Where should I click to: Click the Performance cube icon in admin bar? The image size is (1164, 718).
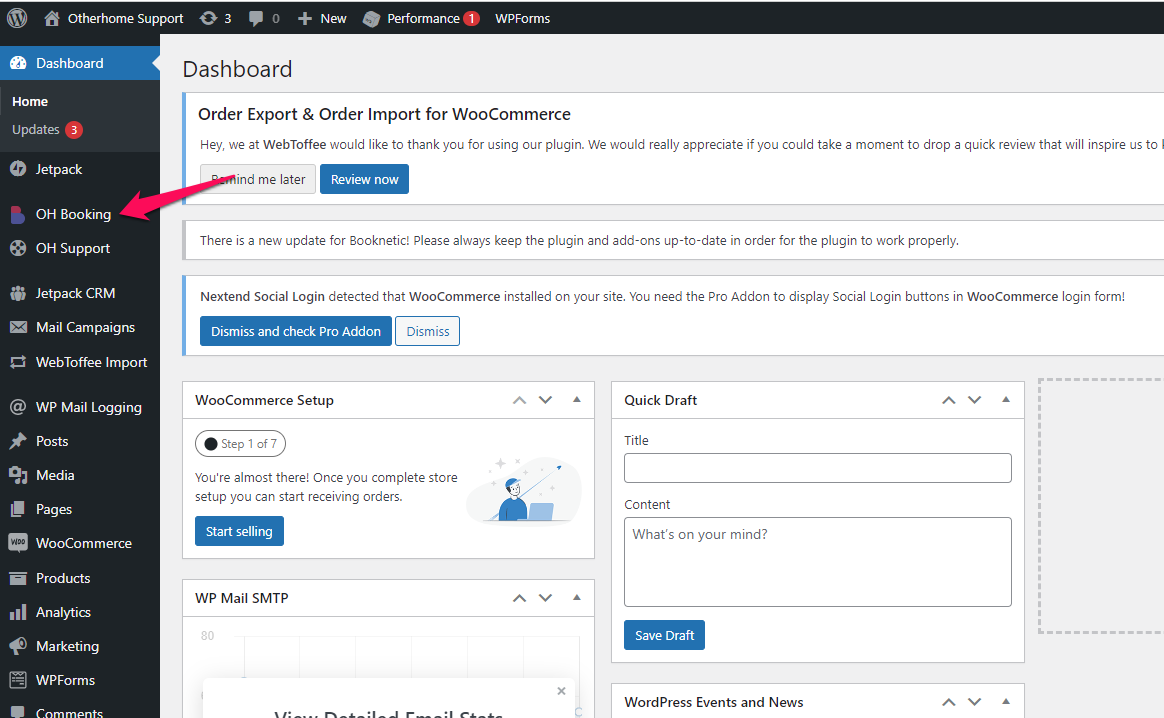coord(371,19)
